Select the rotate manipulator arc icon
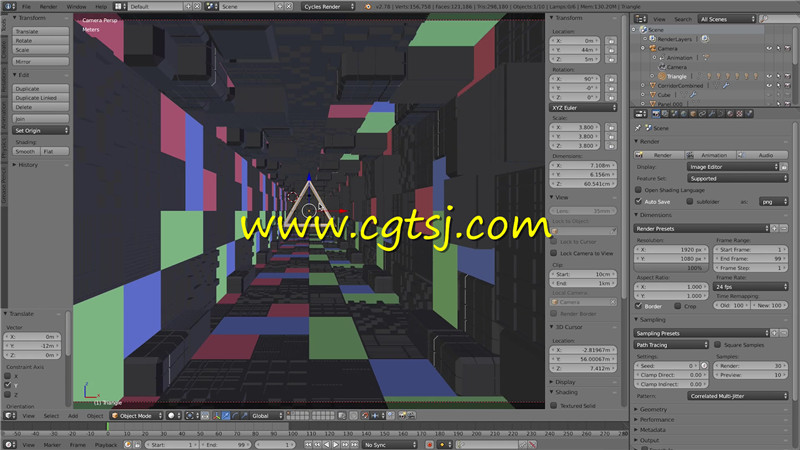Viewport: 800px width, 450px height. point(235,415)
